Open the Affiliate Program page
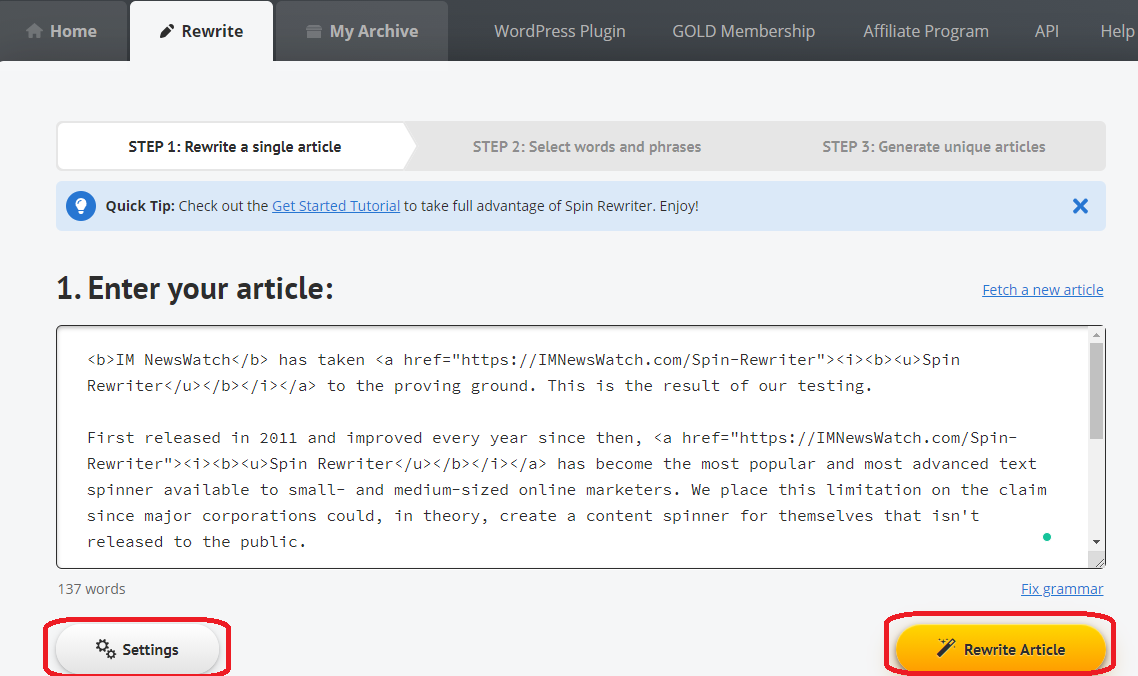Image resolution: width=1138 pixels, height=676 pixels. pos(925,31)
